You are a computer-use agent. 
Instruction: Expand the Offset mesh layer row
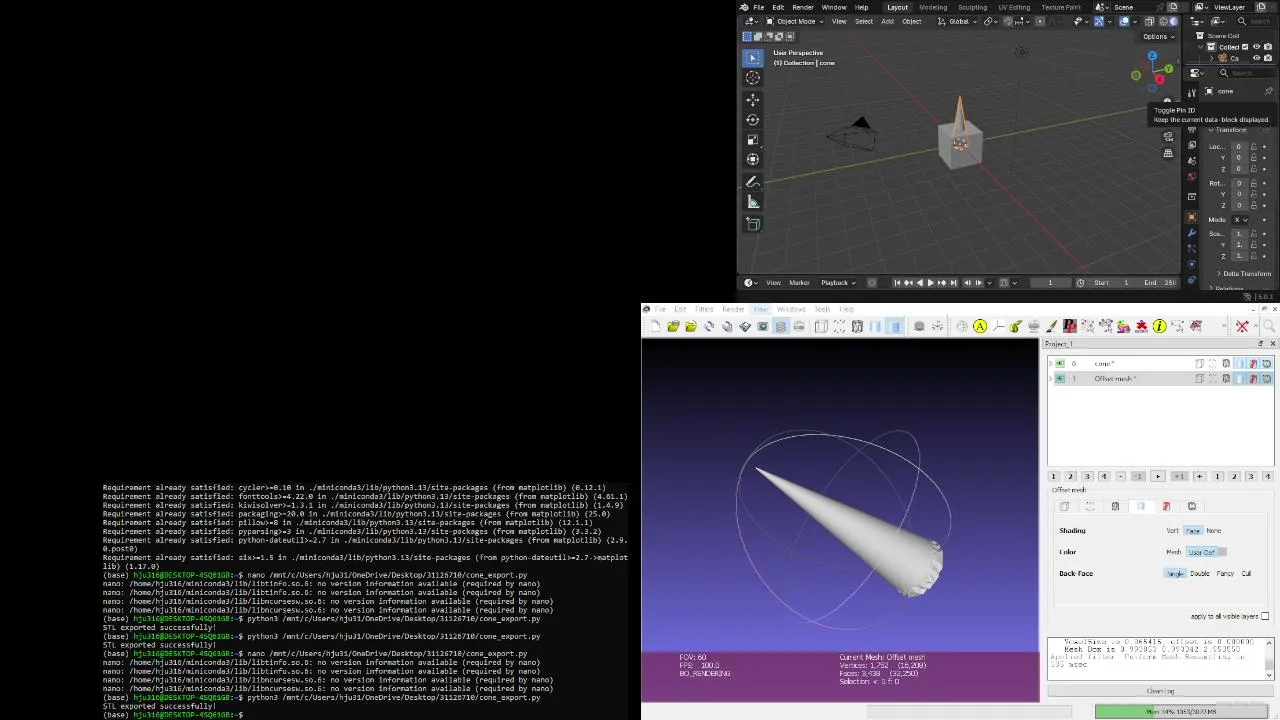click(1050, 379)
